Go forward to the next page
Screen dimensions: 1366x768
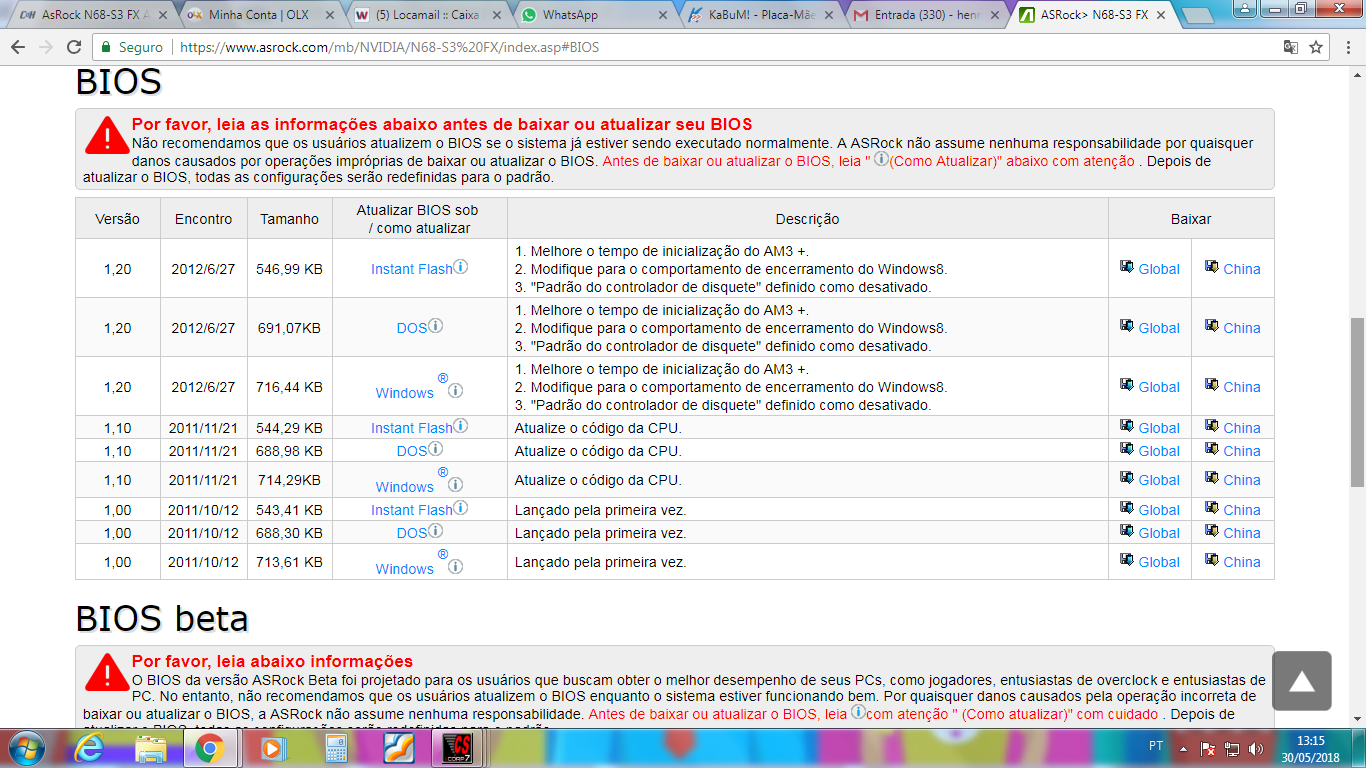(46, 47)
